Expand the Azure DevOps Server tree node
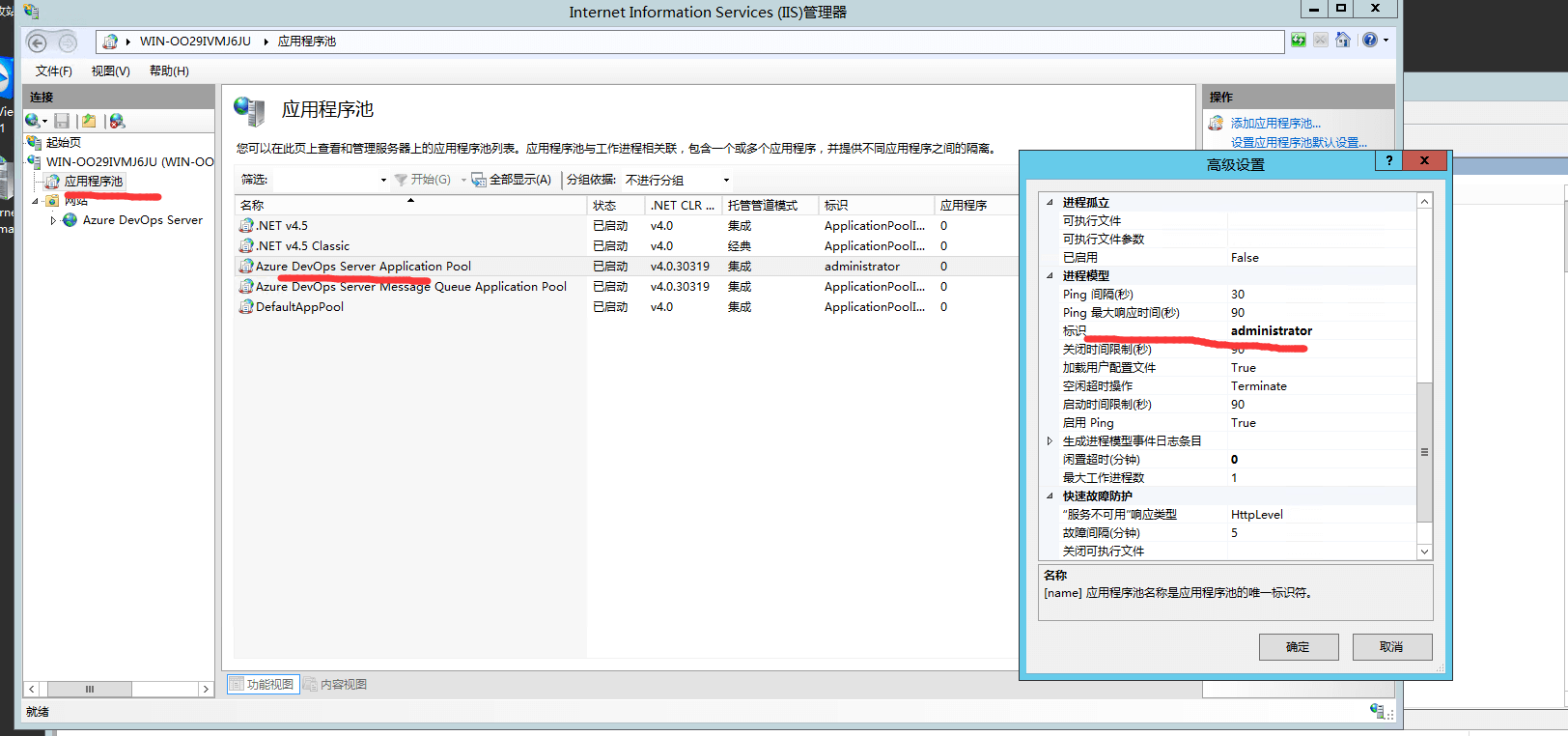The image size is (1568, 736). tap(53, 220)
